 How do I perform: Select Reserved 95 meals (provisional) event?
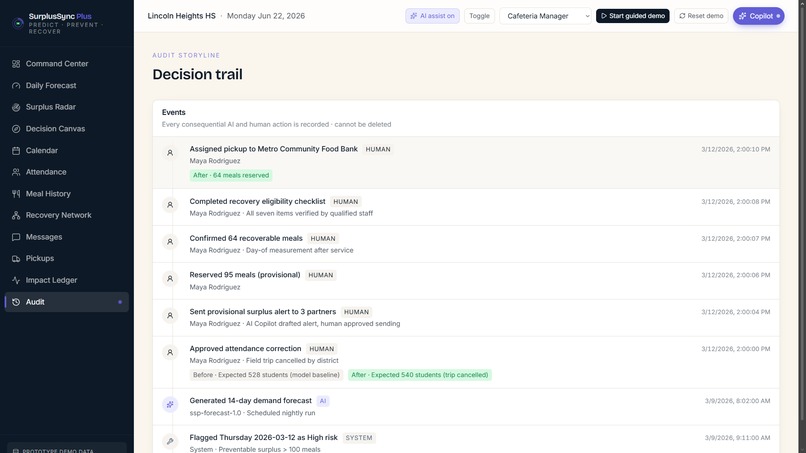click(466, 281)
